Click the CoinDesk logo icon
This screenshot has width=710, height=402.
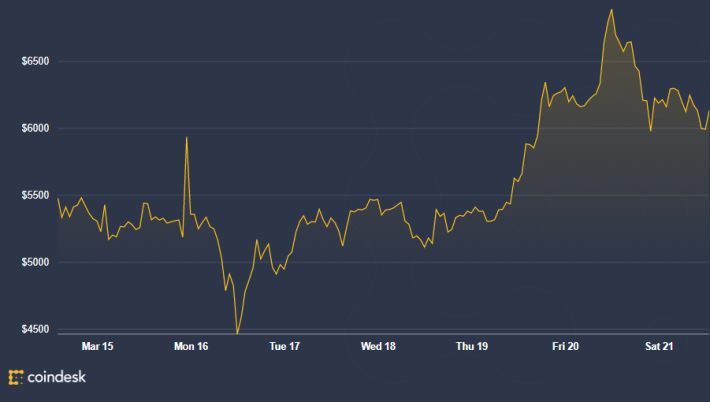pyautogui.click(x=16, y=377)
